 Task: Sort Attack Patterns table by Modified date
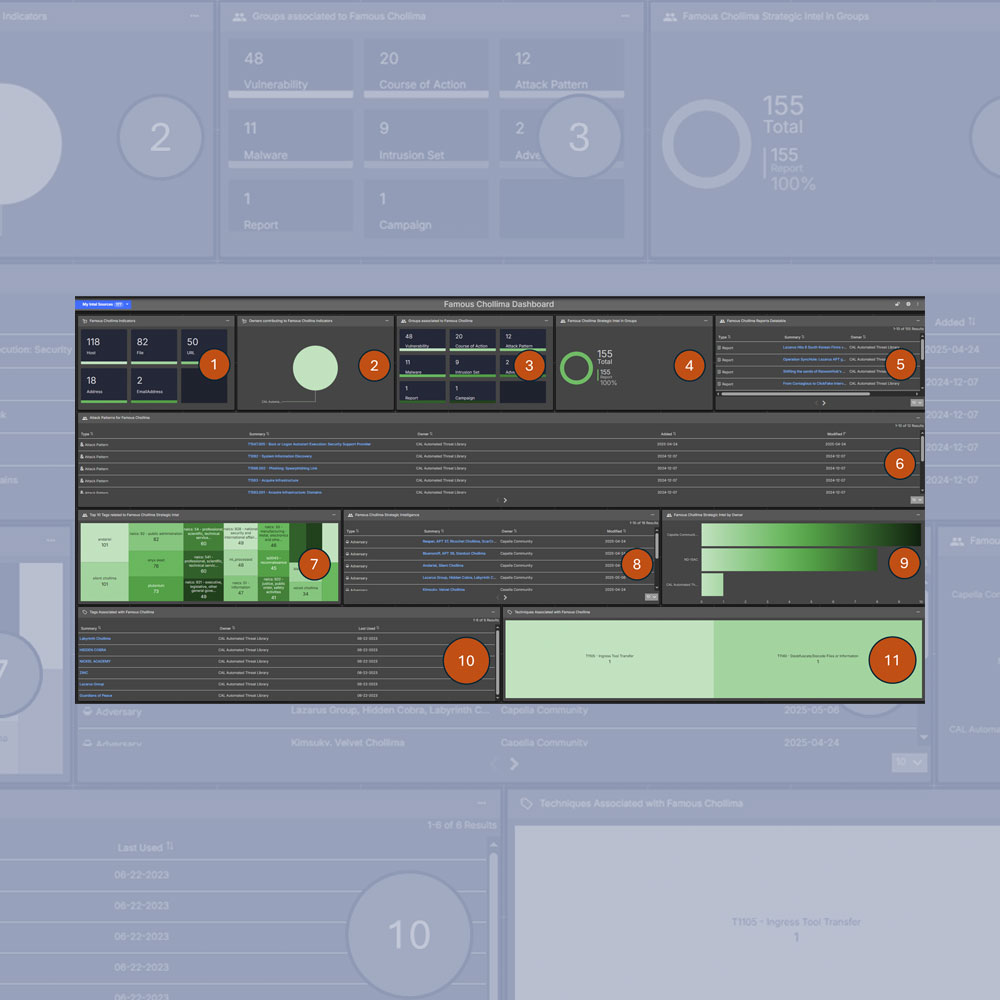(x=836, y=434)
